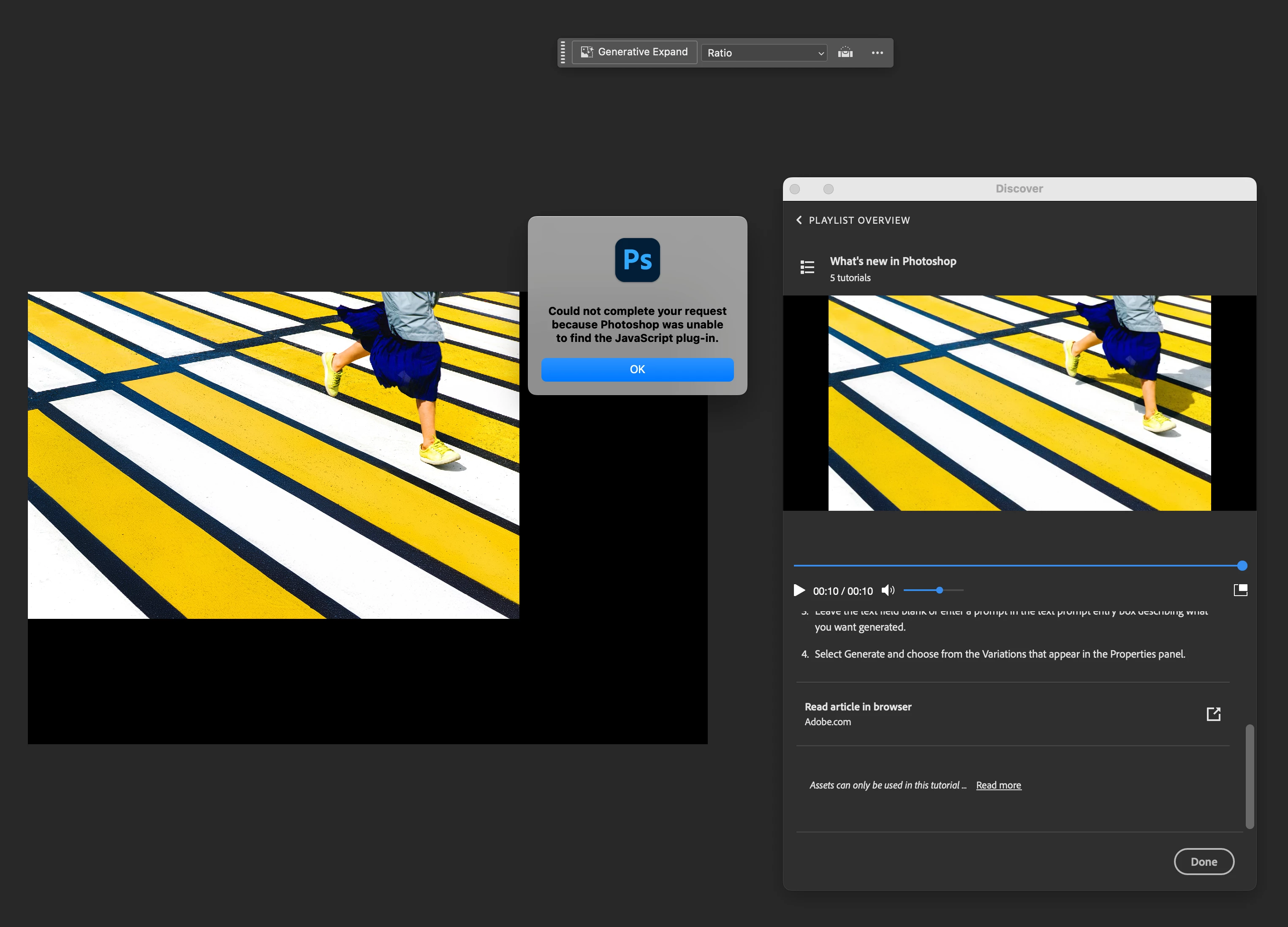Toggle picture-in-picture video mode
This screenshot has width=1288, height=927.
click(1240, 591)
